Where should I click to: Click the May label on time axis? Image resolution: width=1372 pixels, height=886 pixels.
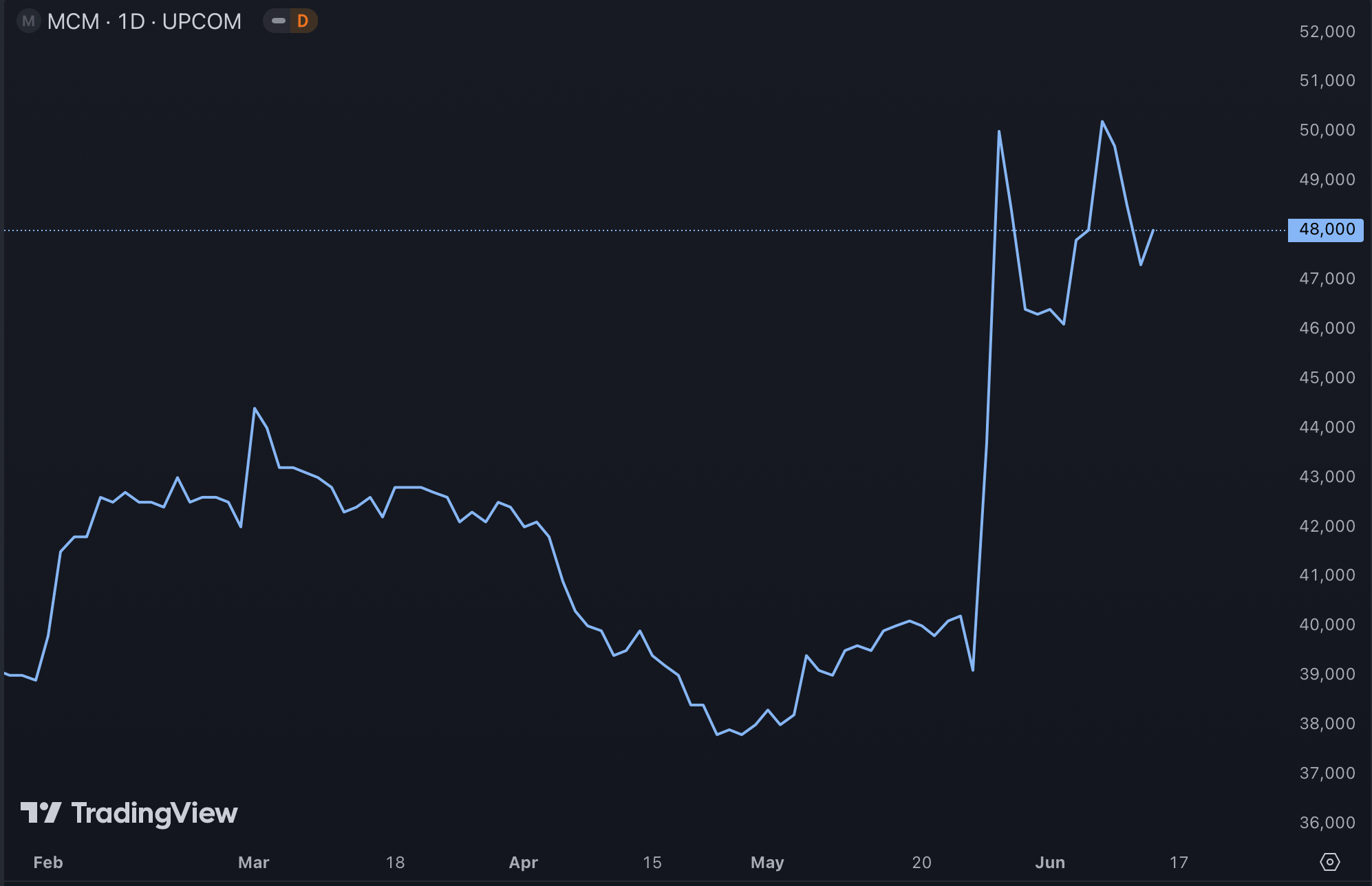click(768, 863)
